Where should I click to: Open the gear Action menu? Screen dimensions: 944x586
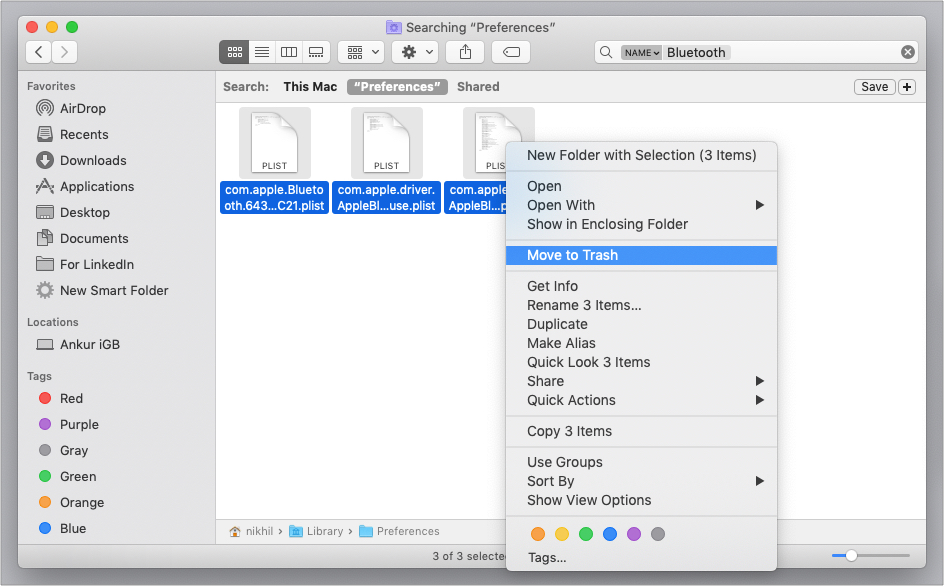click(415, 52)
